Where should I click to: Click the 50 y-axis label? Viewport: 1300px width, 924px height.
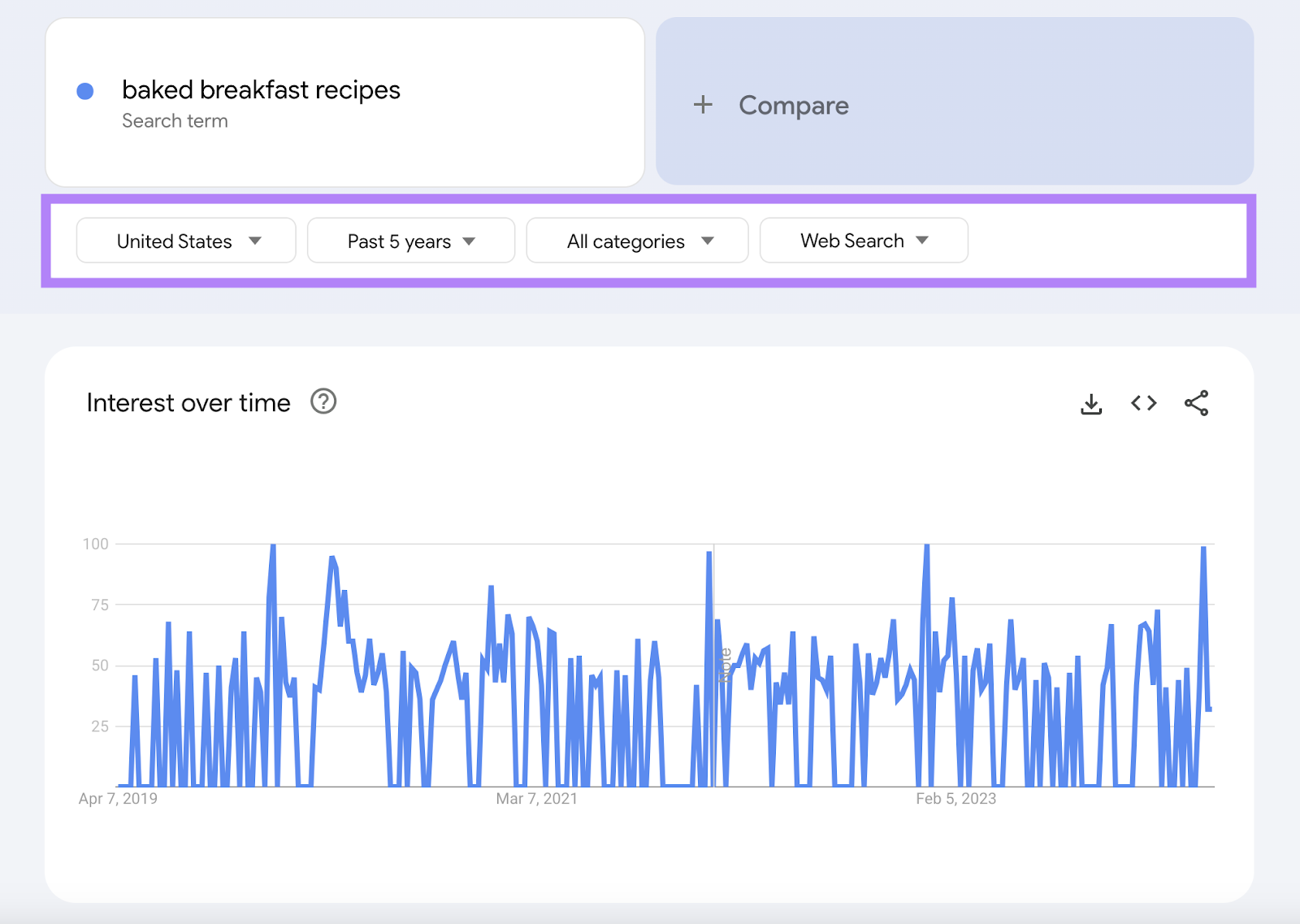tap(100, 666)
